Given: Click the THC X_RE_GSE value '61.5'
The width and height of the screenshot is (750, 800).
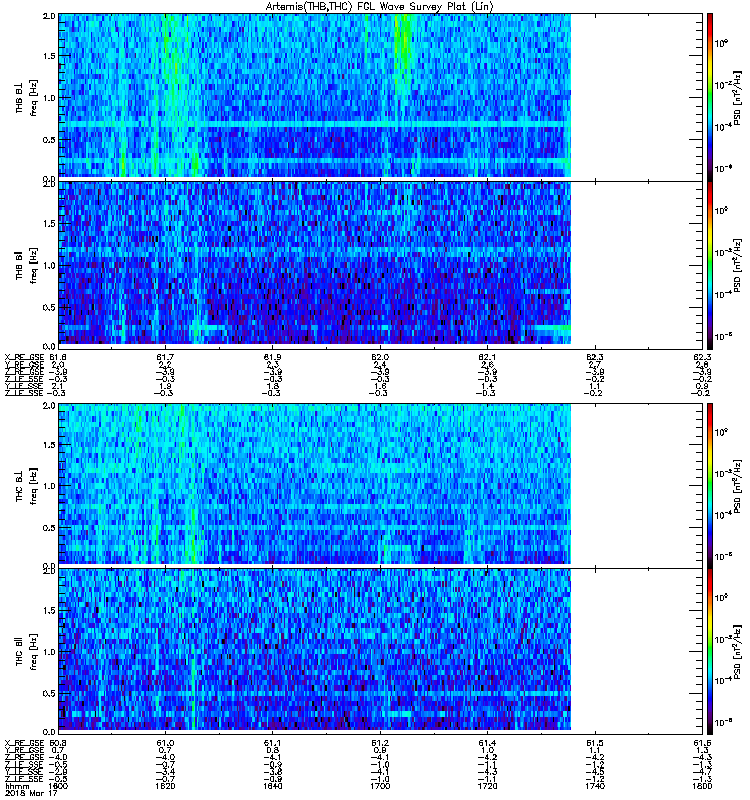Looking at the screenshot, I should pos(595,743).
